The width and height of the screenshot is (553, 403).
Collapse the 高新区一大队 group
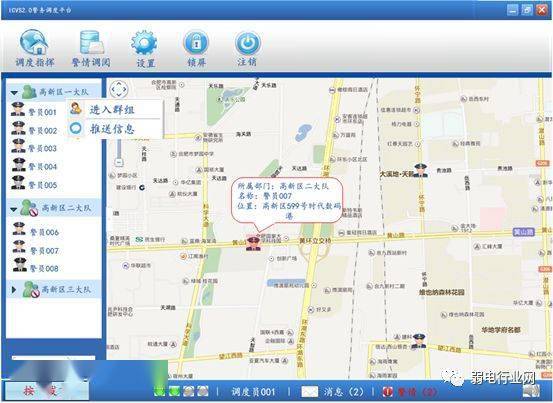[14, 93]
